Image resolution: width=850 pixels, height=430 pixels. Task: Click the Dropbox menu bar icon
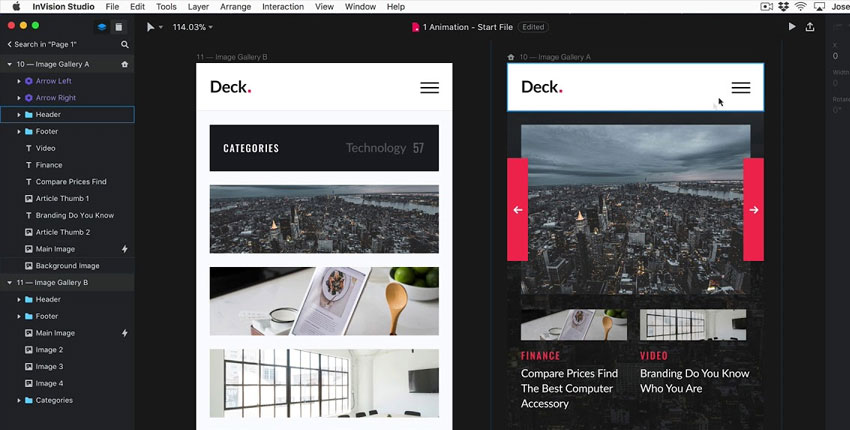click(783, 7)
